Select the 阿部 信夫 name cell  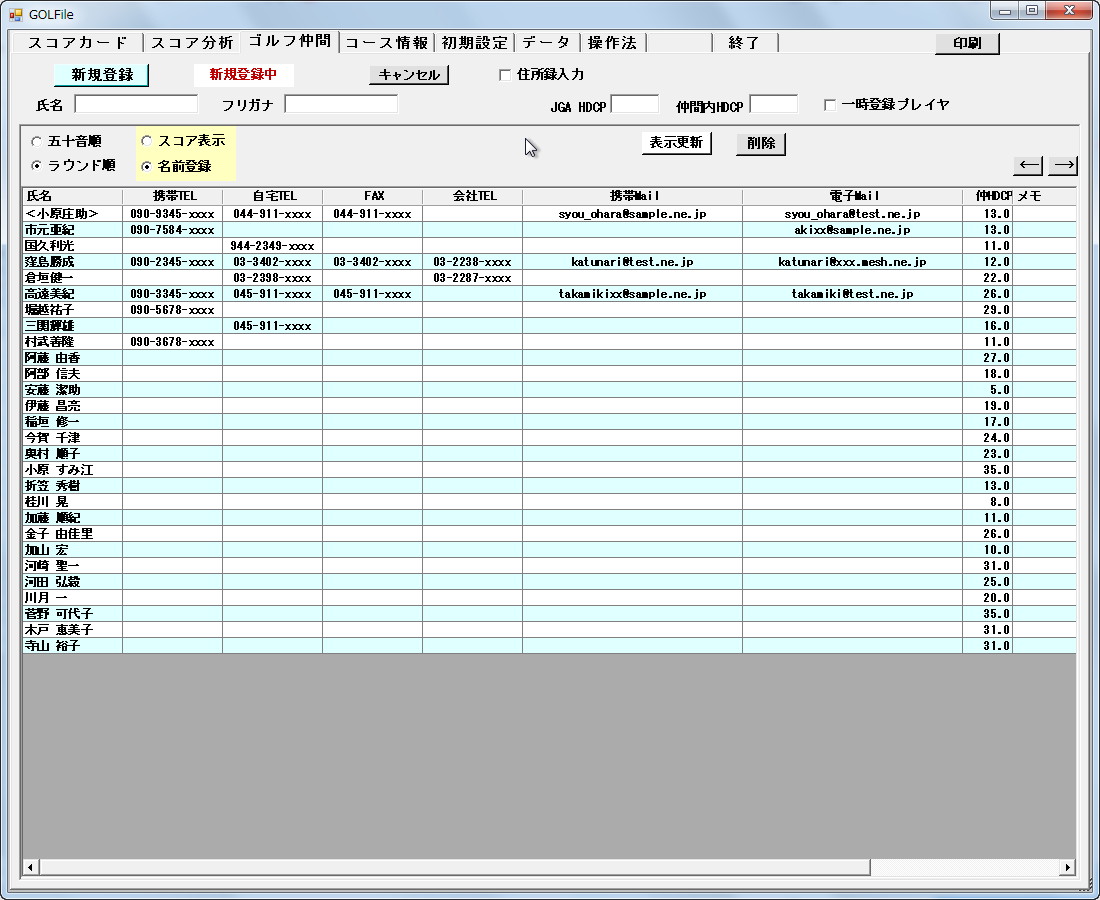[72, 374]
